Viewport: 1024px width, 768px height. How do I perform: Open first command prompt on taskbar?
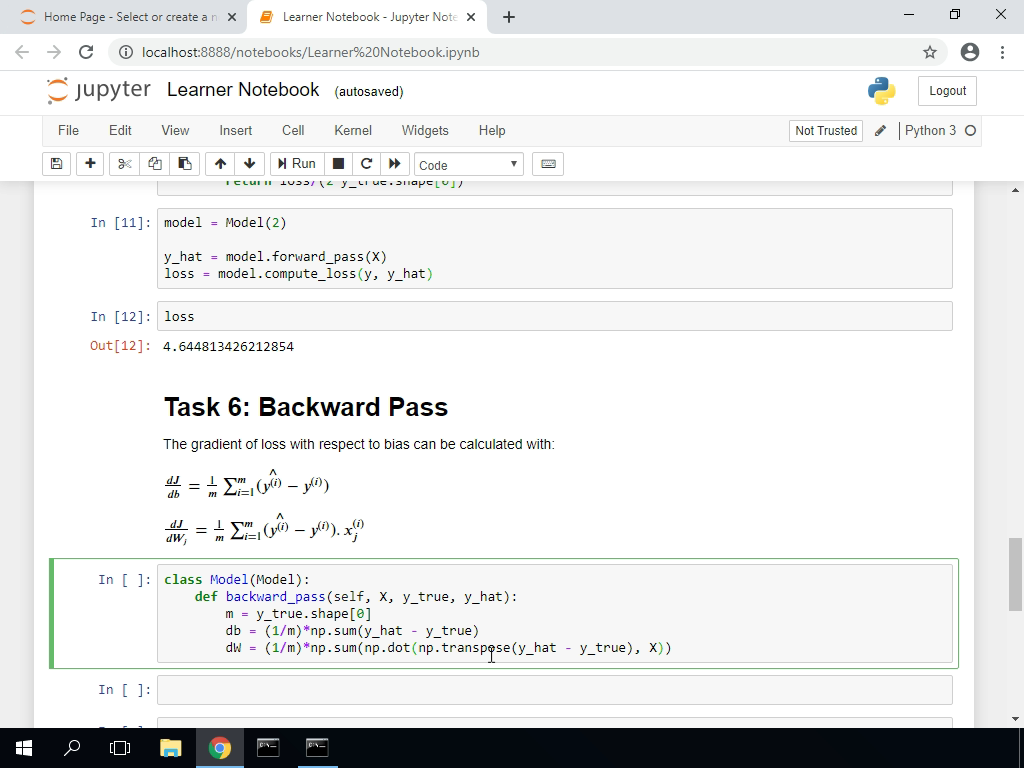[x=268, y=748]
